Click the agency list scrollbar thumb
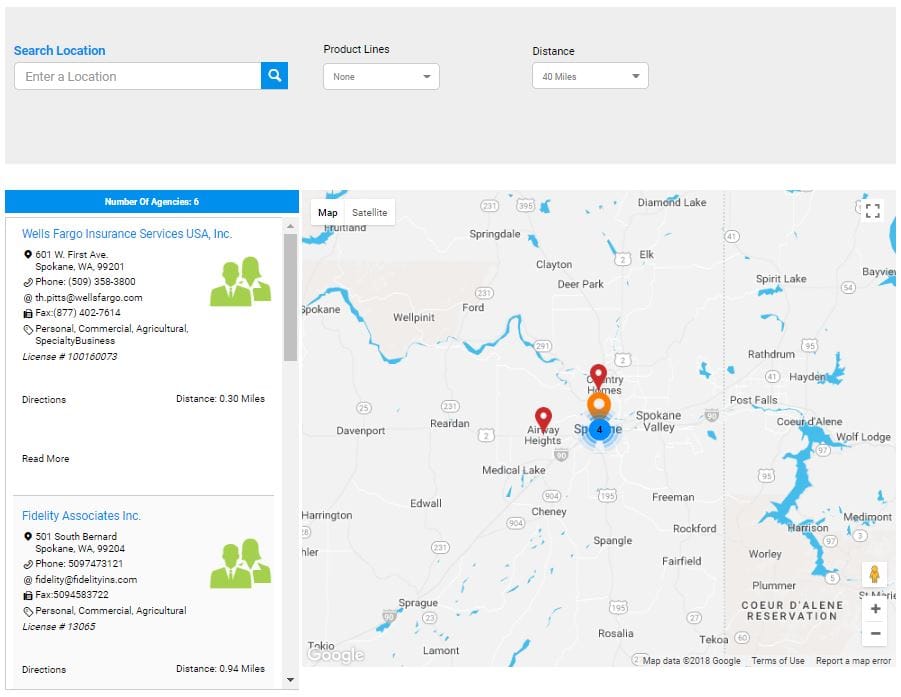Viewport: 901px width, 697px height. tap(290, 297)
